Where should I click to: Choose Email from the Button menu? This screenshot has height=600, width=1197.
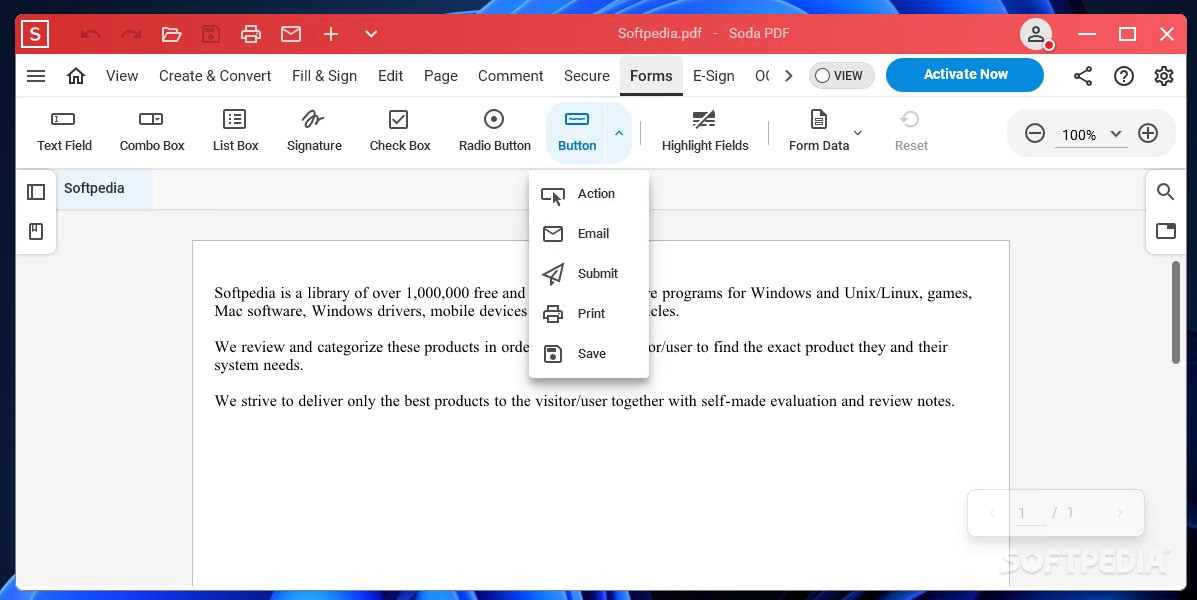(x=589, y=234)
